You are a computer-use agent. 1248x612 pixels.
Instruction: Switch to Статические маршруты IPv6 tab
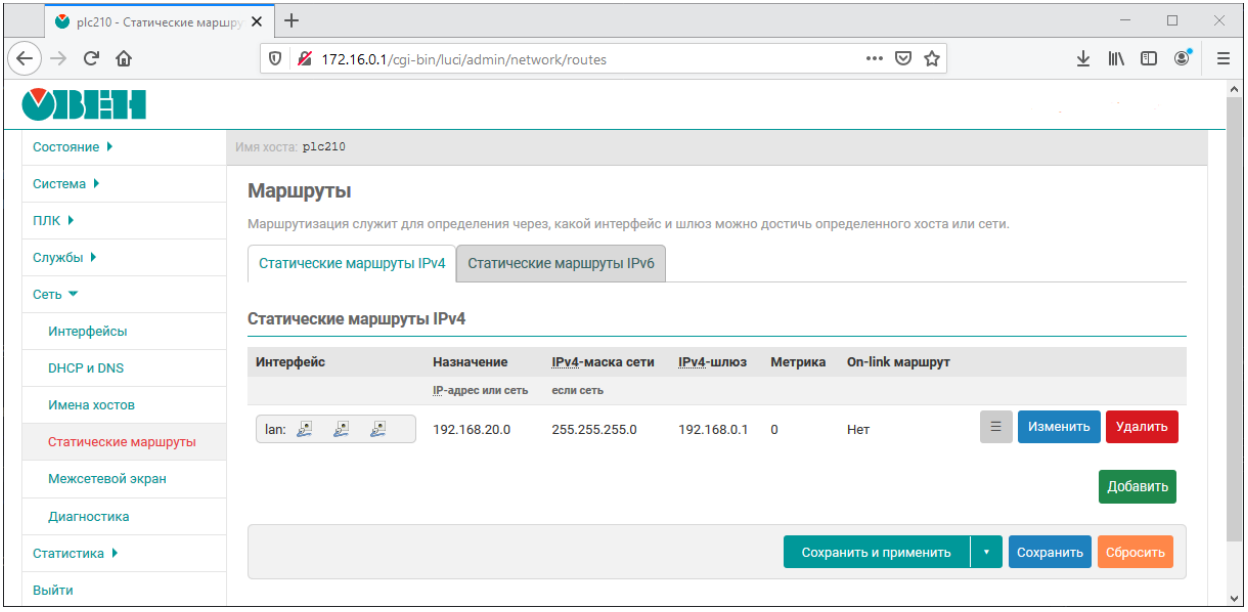click(560, 264)
